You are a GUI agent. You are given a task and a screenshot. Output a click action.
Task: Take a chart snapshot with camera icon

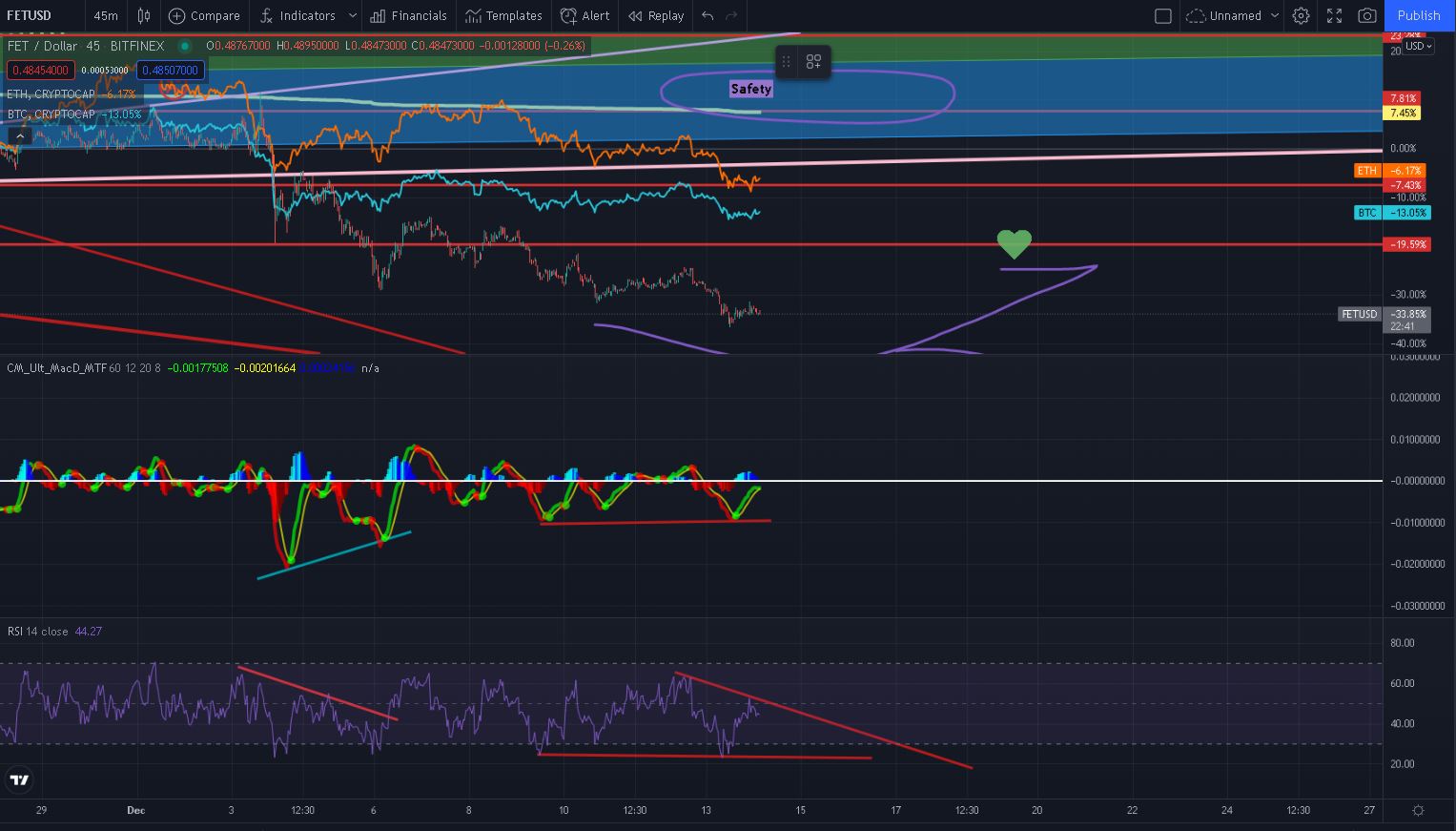(x=1367, y=15)
